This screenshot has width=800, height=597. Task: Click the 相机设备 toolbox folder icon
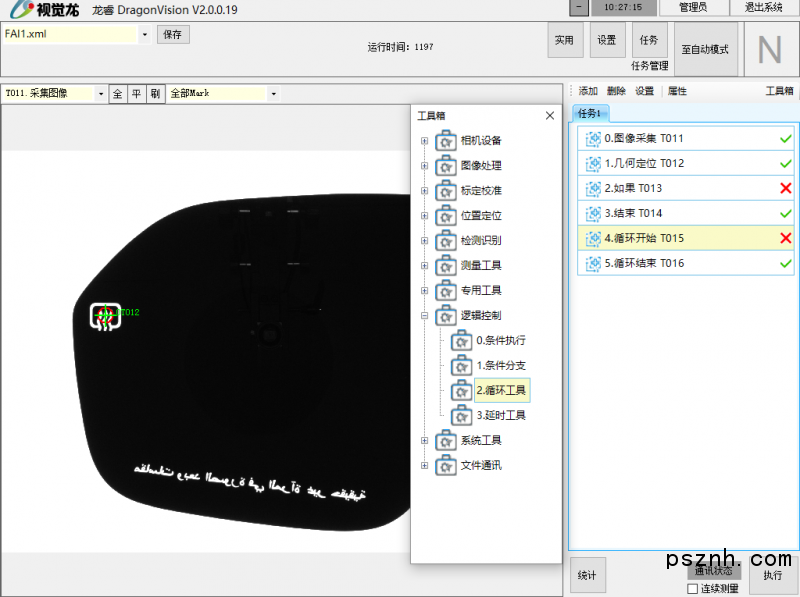tap(446, 141)
